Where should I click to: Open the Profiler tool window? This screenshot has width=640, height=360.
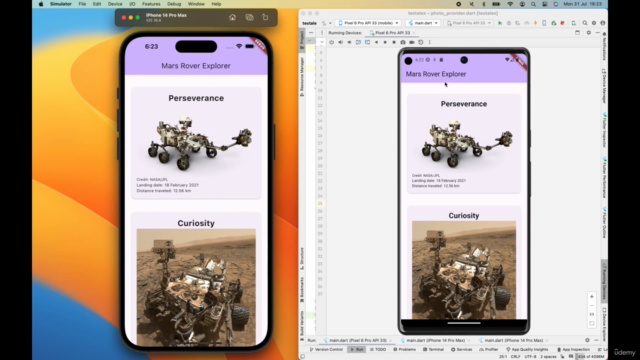pyautogui.click(x=489, y=349)
